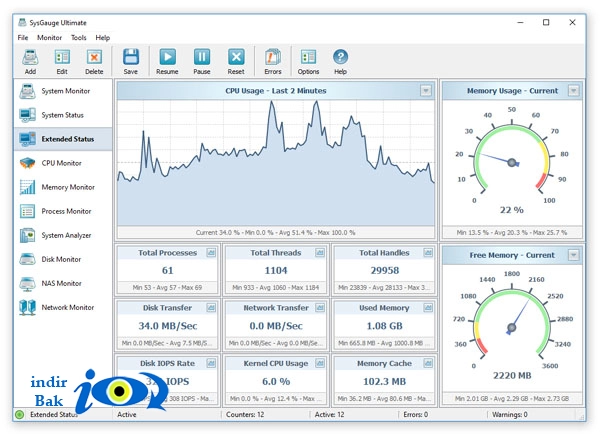Click the Used Memory chart icon

point(428,308)
